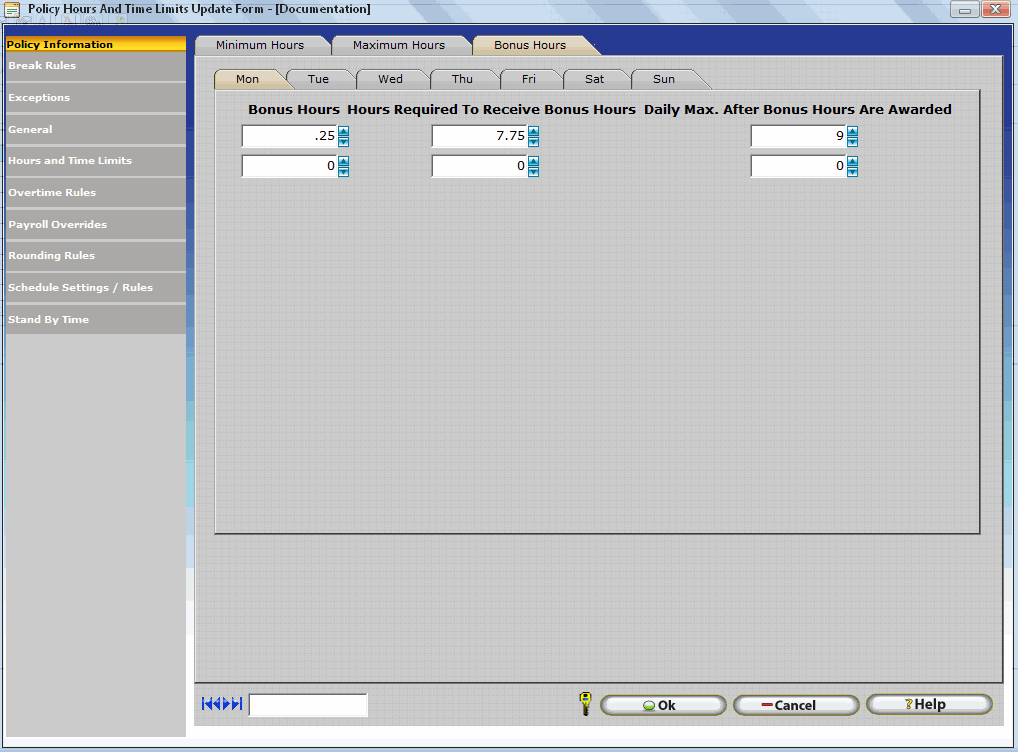Open the Fri day tab
This screenshot has width=1018, height=752.
pos(529,79)
